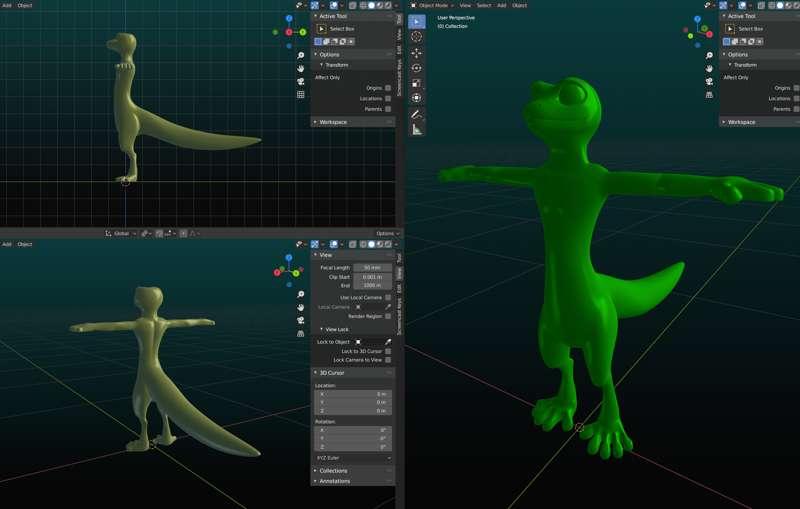Select the Select Box tool in right viewport toolbar

click(416, 21)
